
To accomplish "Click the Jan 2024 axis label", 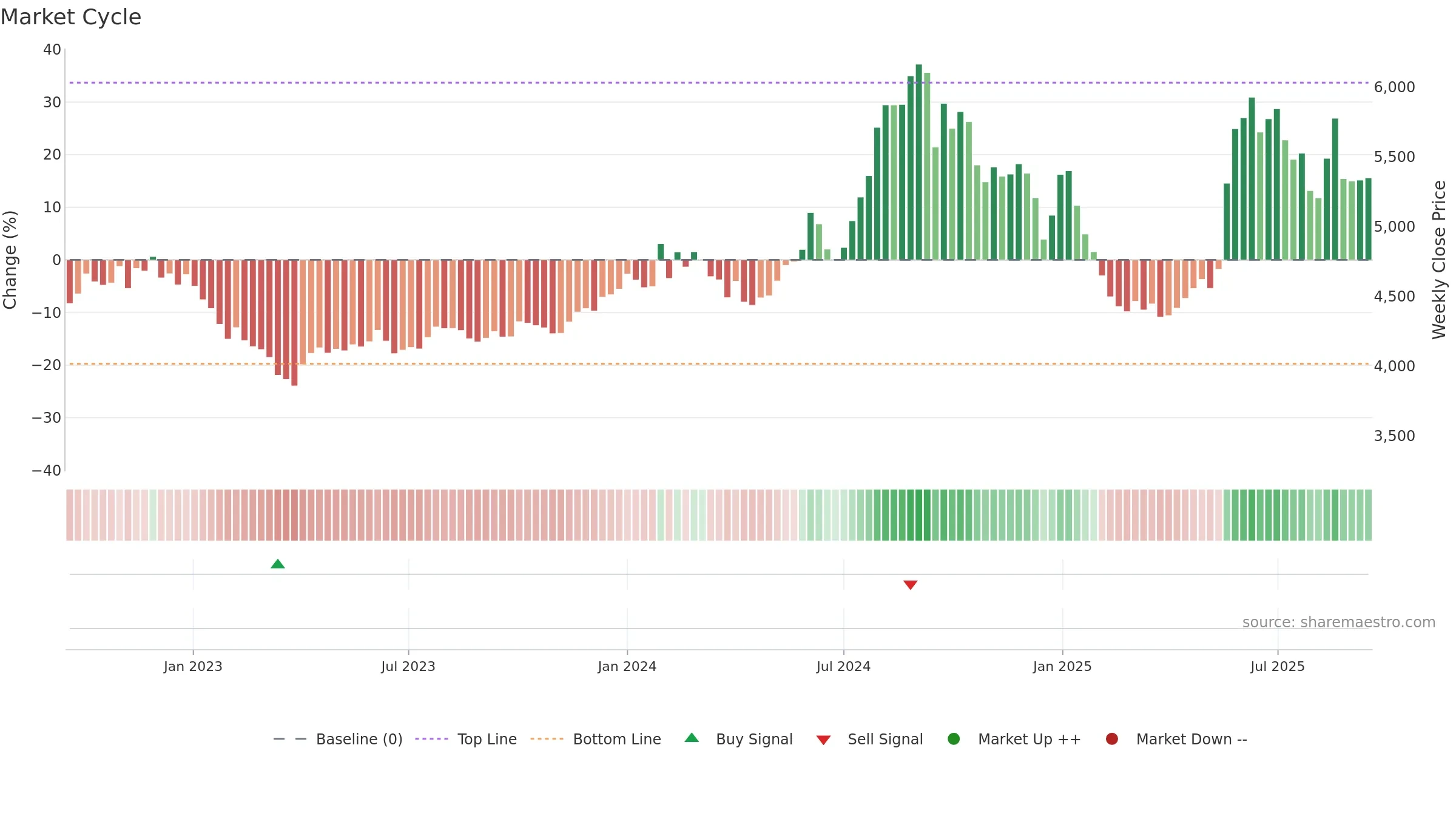I will 627,667.
